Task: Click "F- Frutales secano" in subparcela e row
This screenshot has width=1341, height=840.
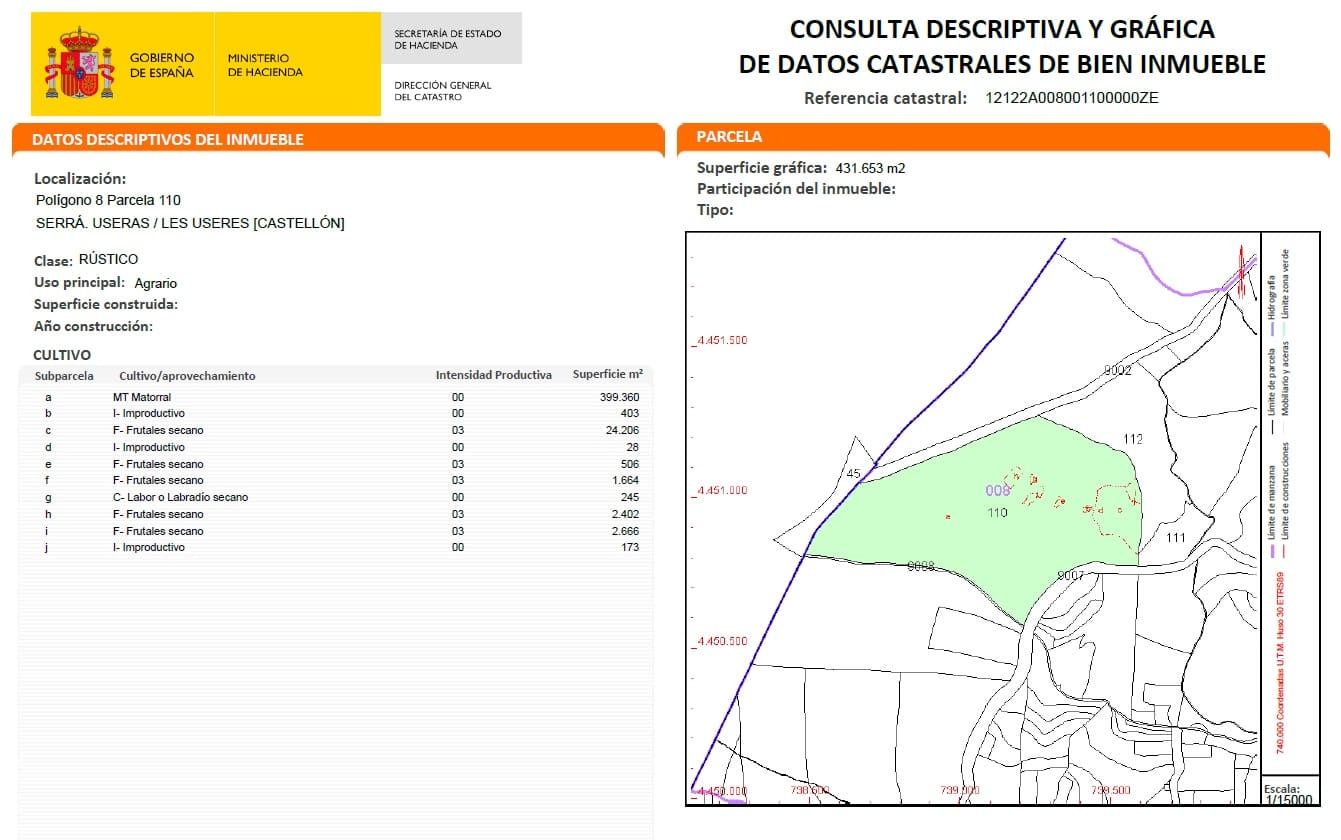Action: coord(158,464)
